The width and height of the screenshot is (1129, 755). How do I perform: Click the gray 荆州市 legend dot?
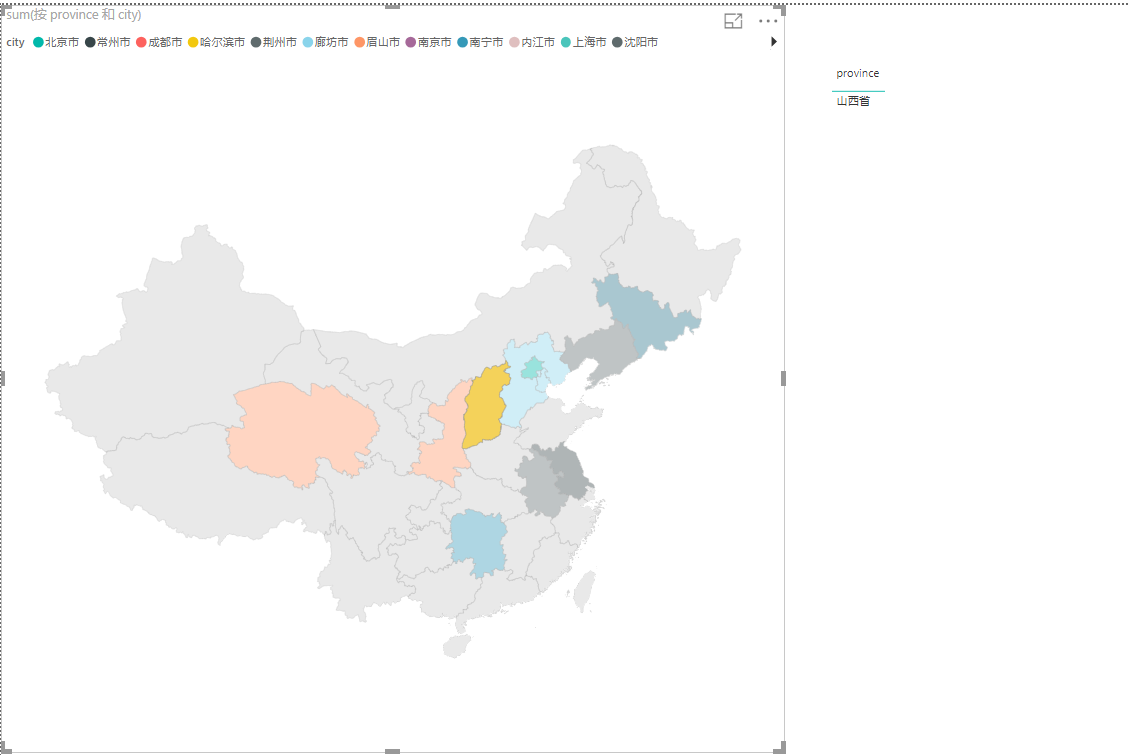254,42
